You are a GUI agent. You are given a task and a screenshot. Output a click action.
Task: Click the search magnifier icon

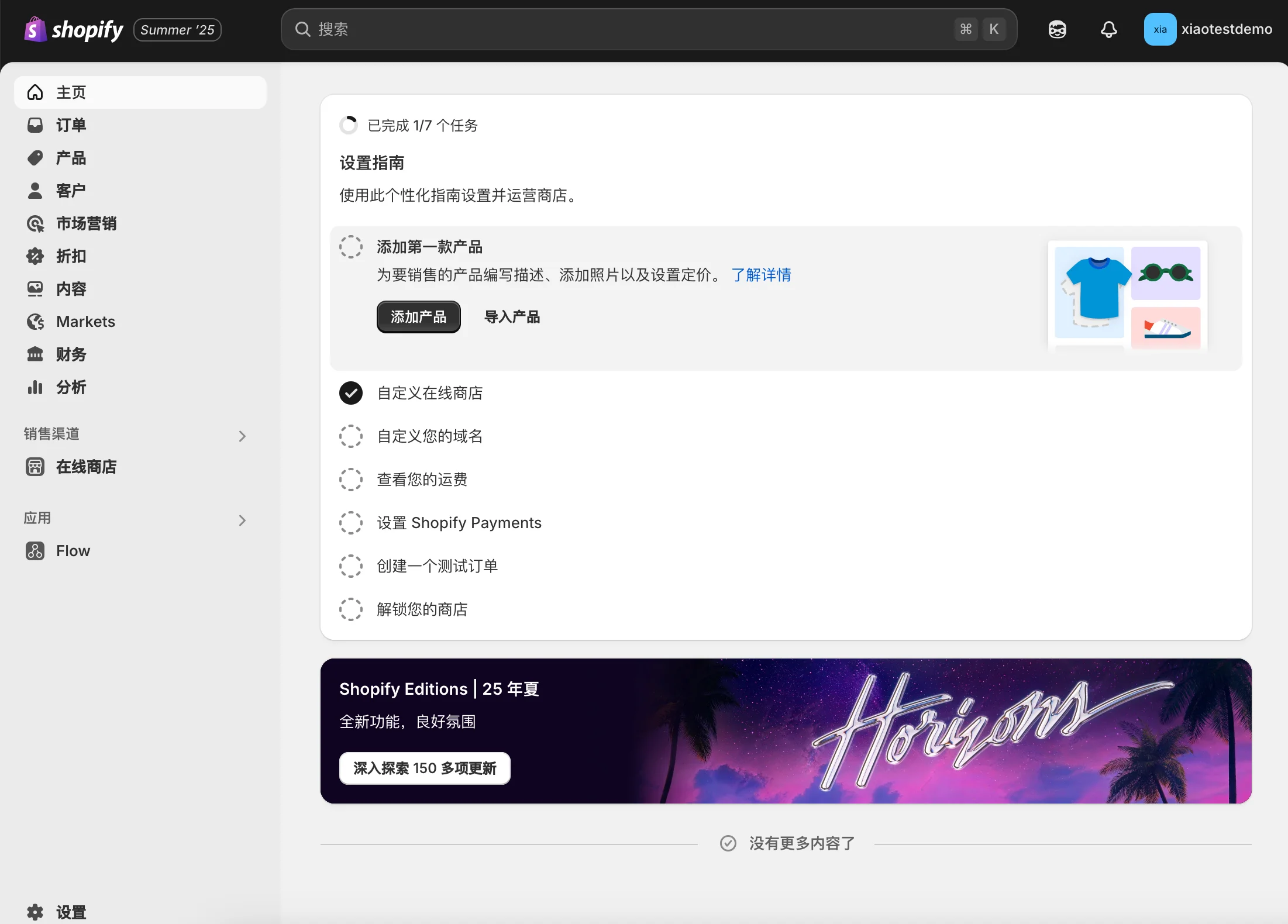click(302, 29)
